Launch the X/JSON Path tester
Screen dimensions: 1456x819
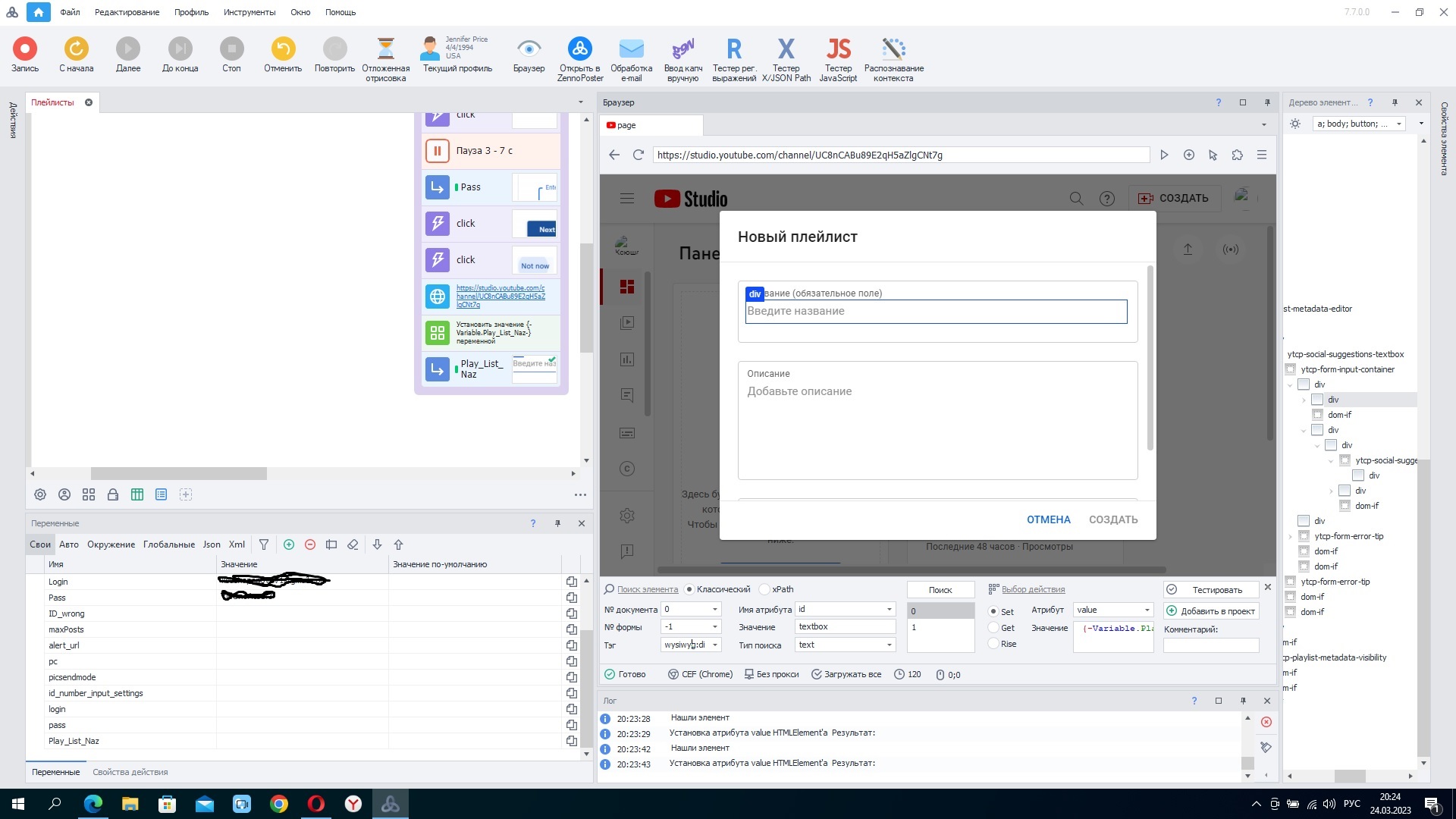pos(786,59)
